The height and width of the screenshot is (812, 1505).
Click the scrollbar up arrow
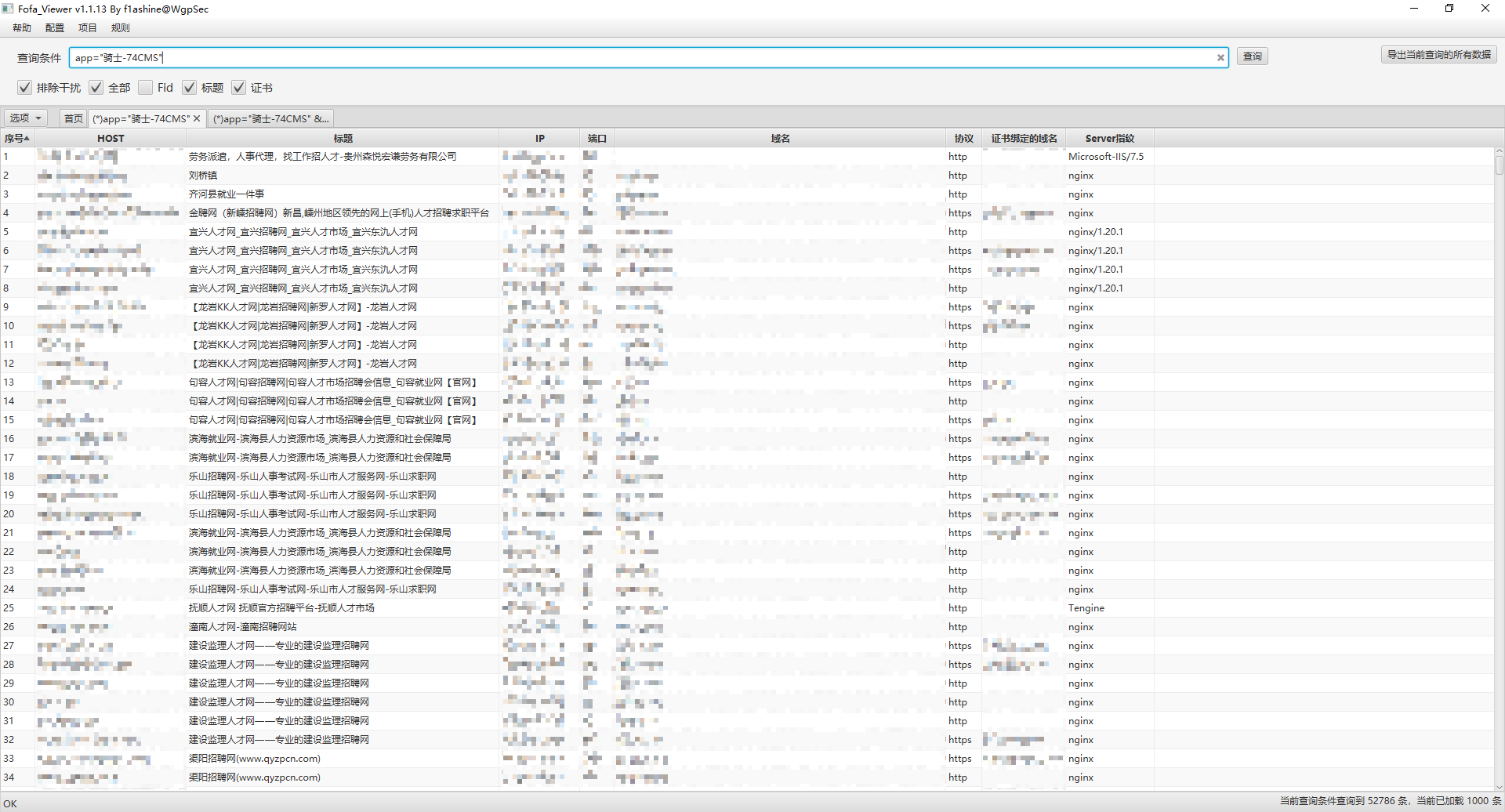click(1499, 152)
